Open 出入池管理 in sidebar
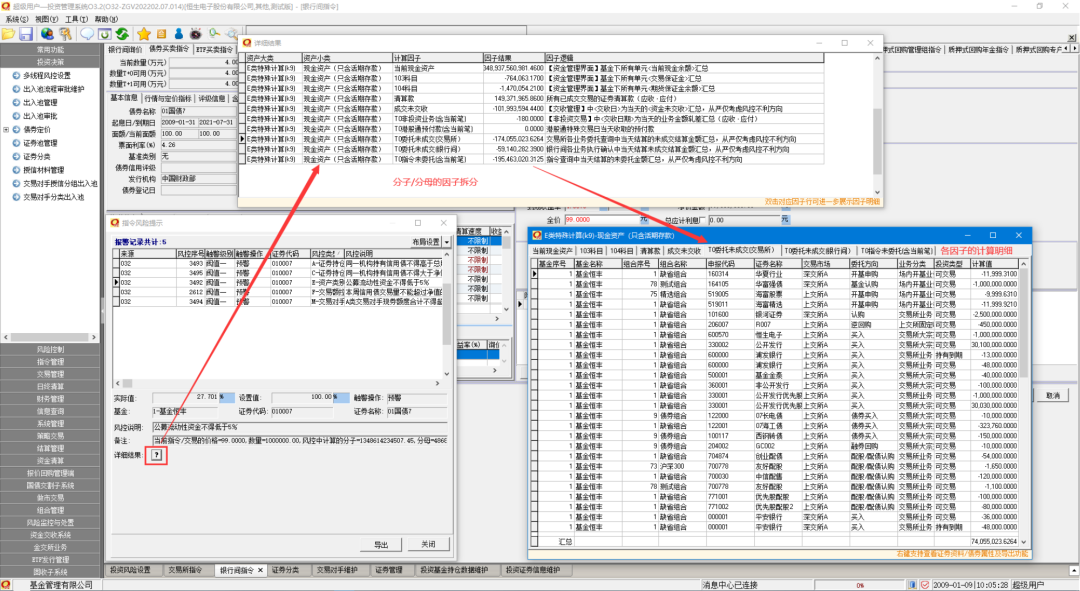This screenshot has height=591, width=1080. click(40, 103)
